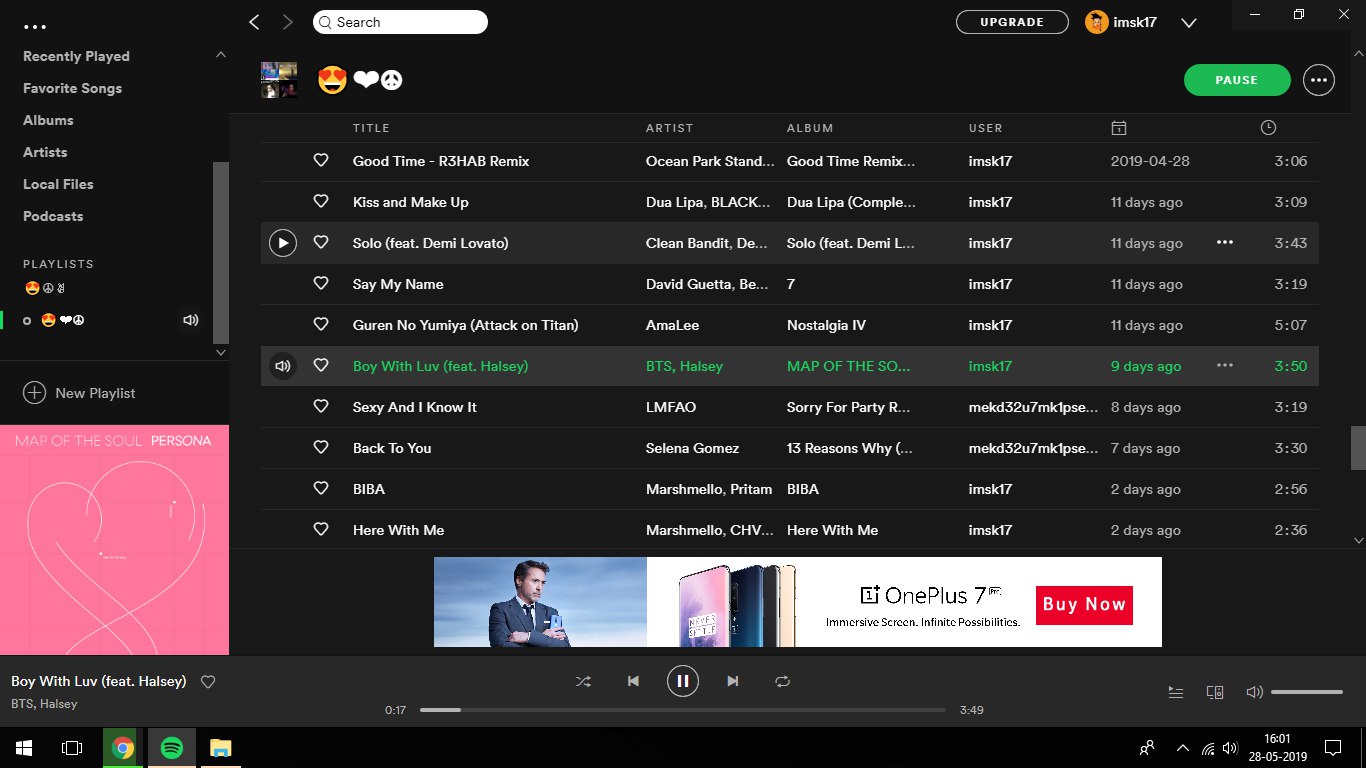Like Good Time - R3HAB Remix with heart
Viewport: 1366px width, 768px height.
(321, 161)
